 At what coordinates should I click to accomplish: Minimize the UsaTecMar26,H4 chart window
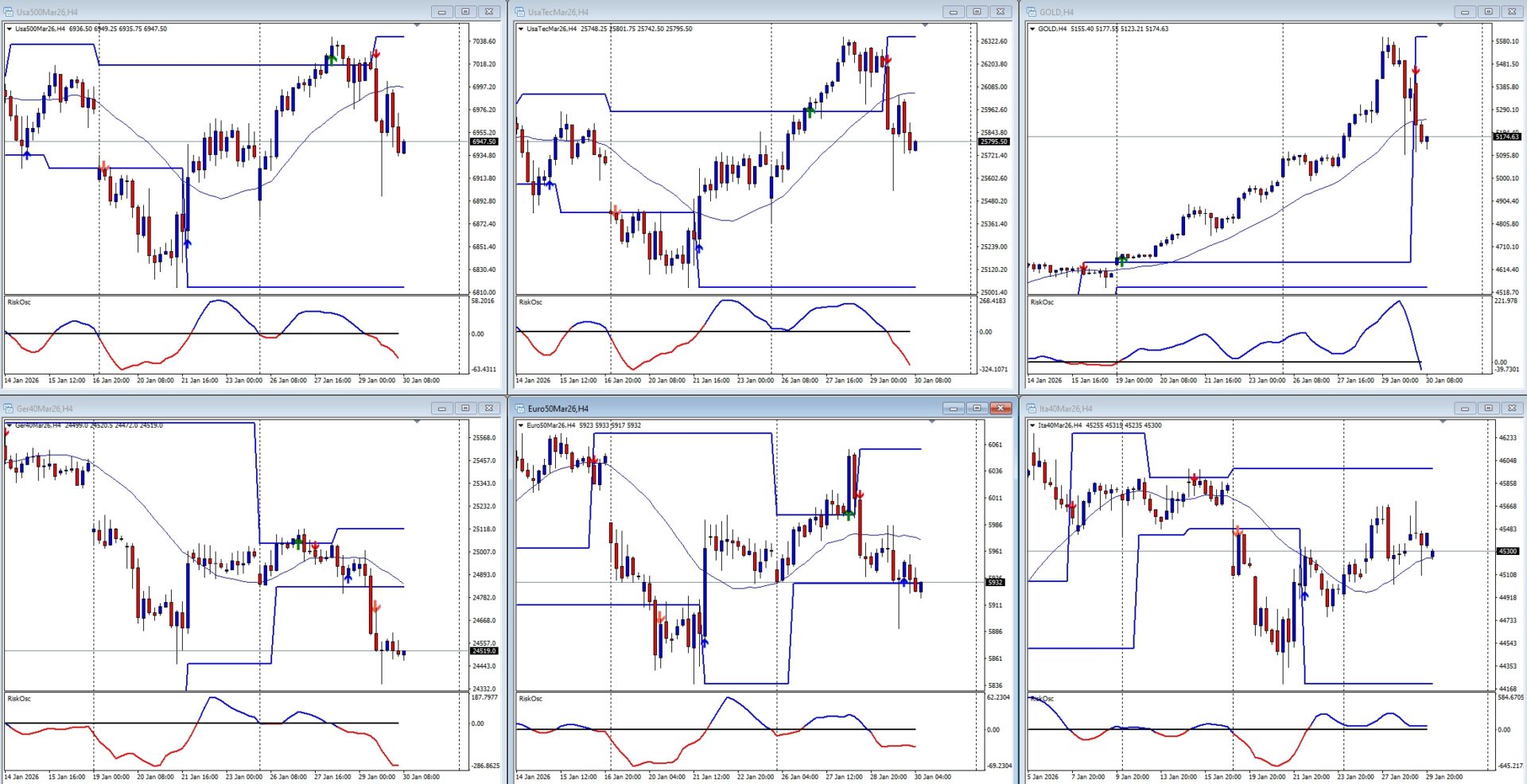[953, 12]
